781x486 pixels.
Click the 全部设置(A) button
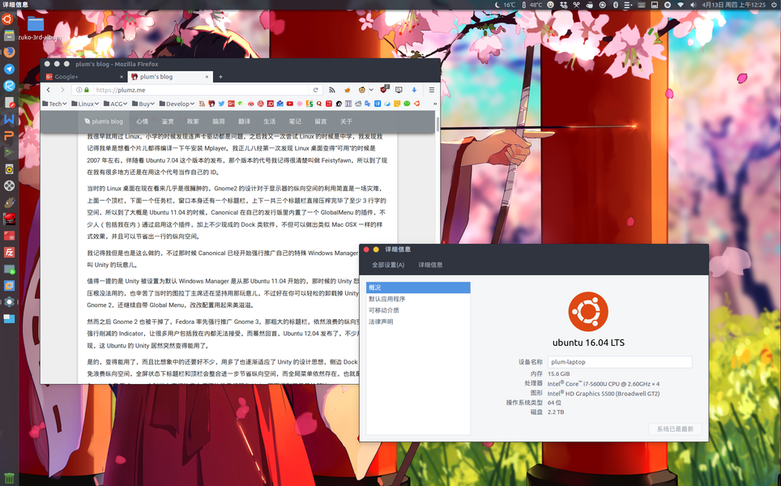click(388, 265)
